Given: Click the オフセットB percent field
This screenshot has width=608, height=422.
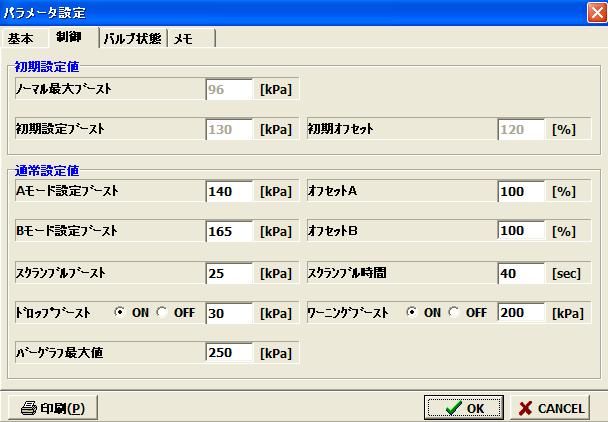Looking at the screenshot, I should (x=521, y=231).
